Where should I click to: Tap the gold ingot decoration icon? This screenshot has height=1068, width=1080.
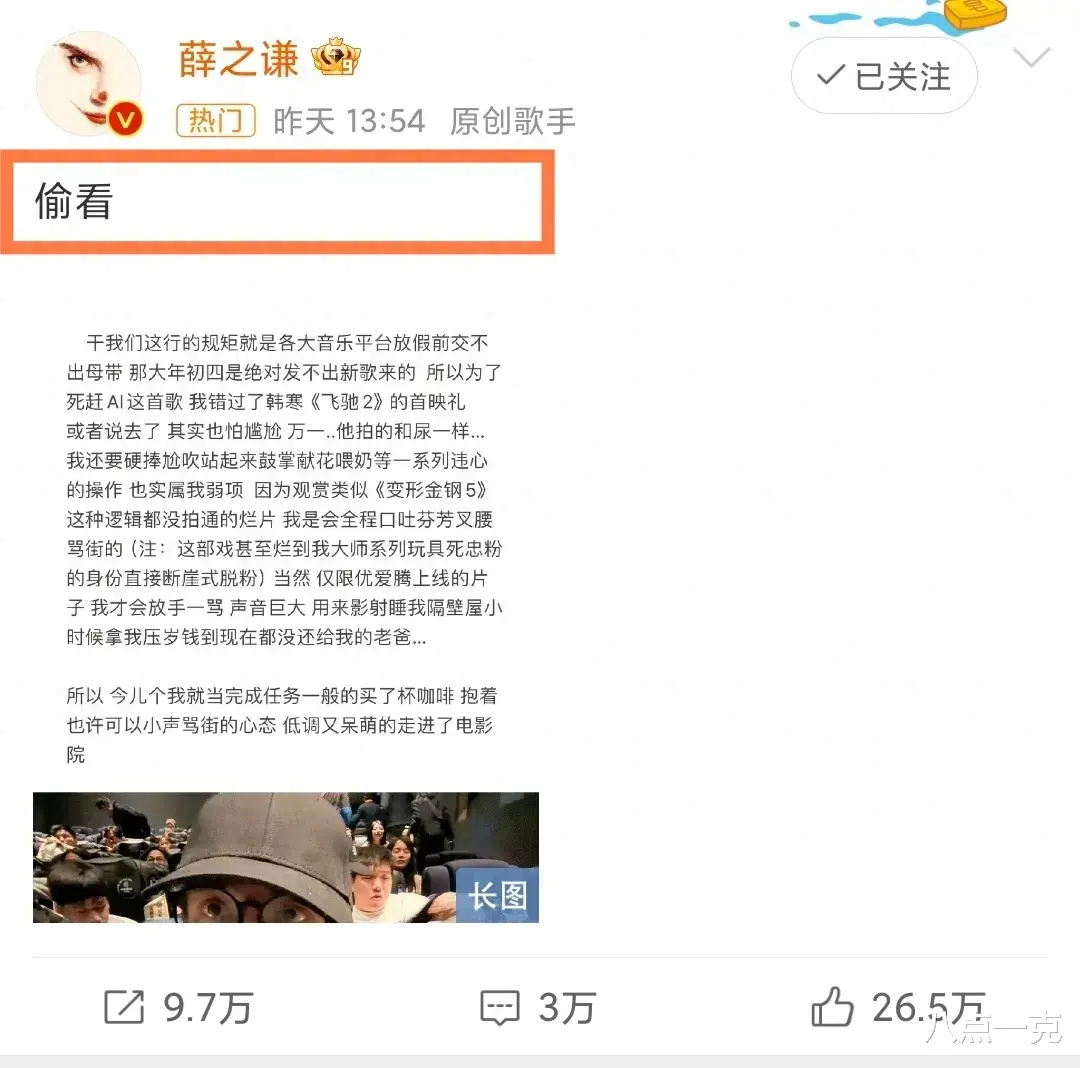click(x=975, y=14)
